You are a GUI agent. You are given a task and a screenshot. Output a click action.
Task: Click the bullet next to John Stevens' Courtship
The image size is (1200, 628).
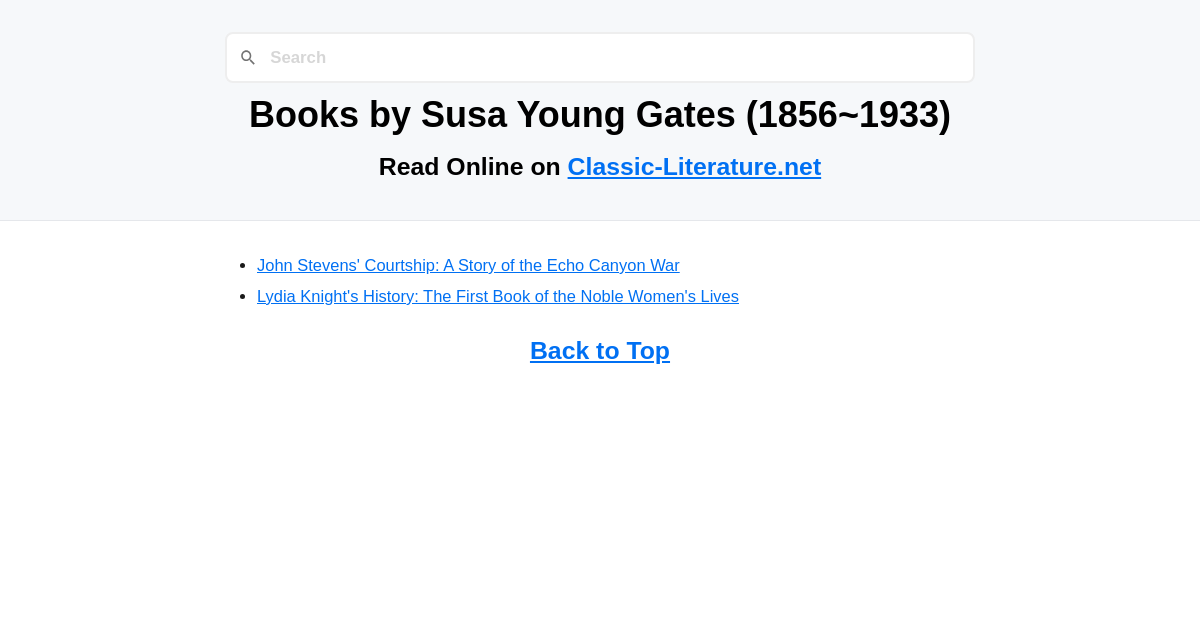click(243, 264)
